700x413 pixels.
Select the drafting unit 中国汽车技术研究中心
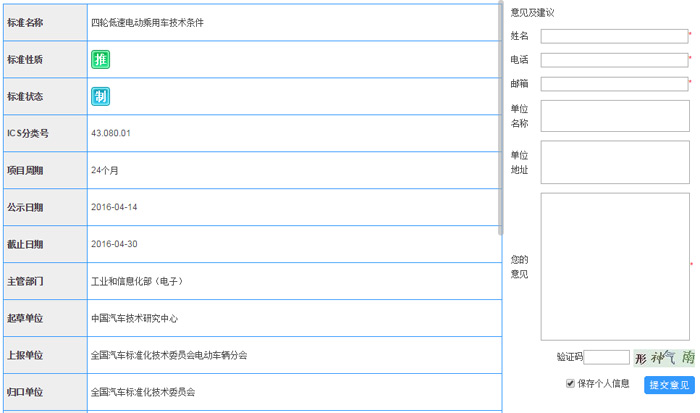click(134, 319)
